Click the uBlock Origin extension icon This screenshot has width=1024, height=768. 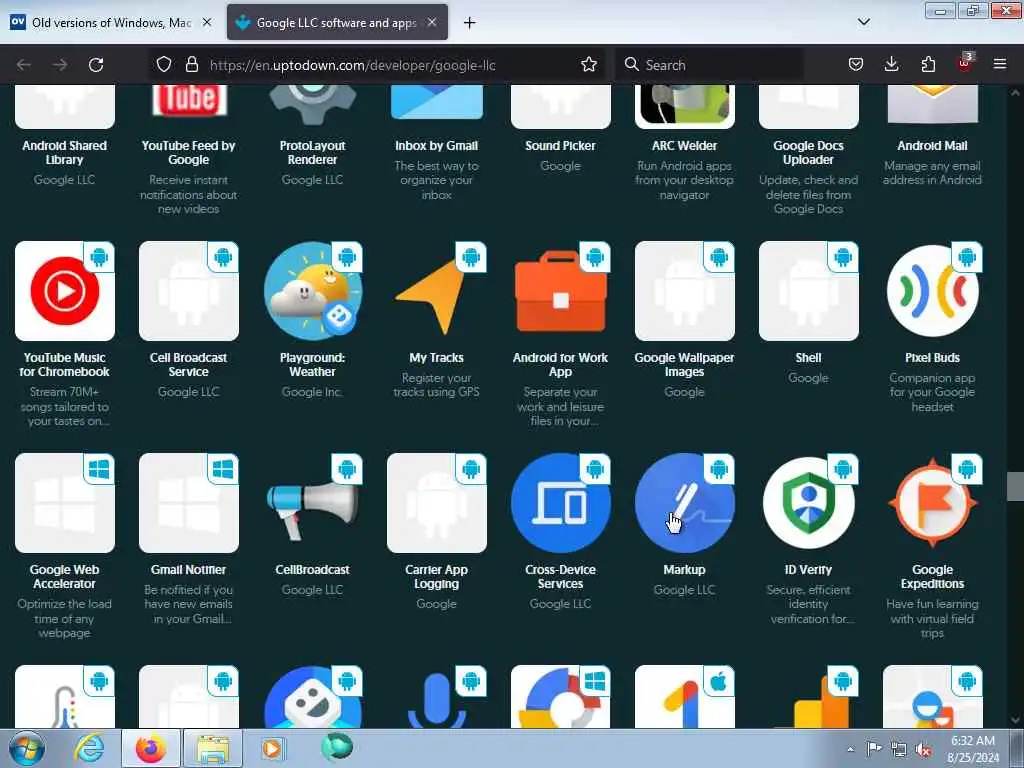(965, 63)
